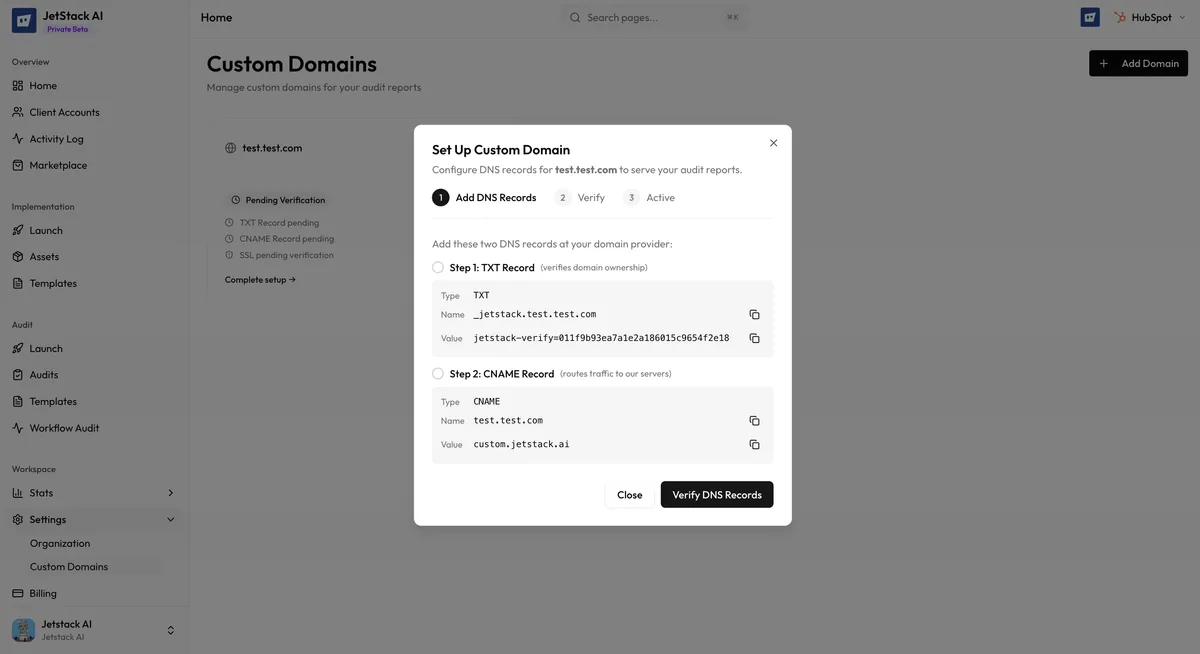The height and width of the screenshot is (654, 1200).
Task: Click the Activity Log icon
Action: pyautogui.click(x=16, y=138)
